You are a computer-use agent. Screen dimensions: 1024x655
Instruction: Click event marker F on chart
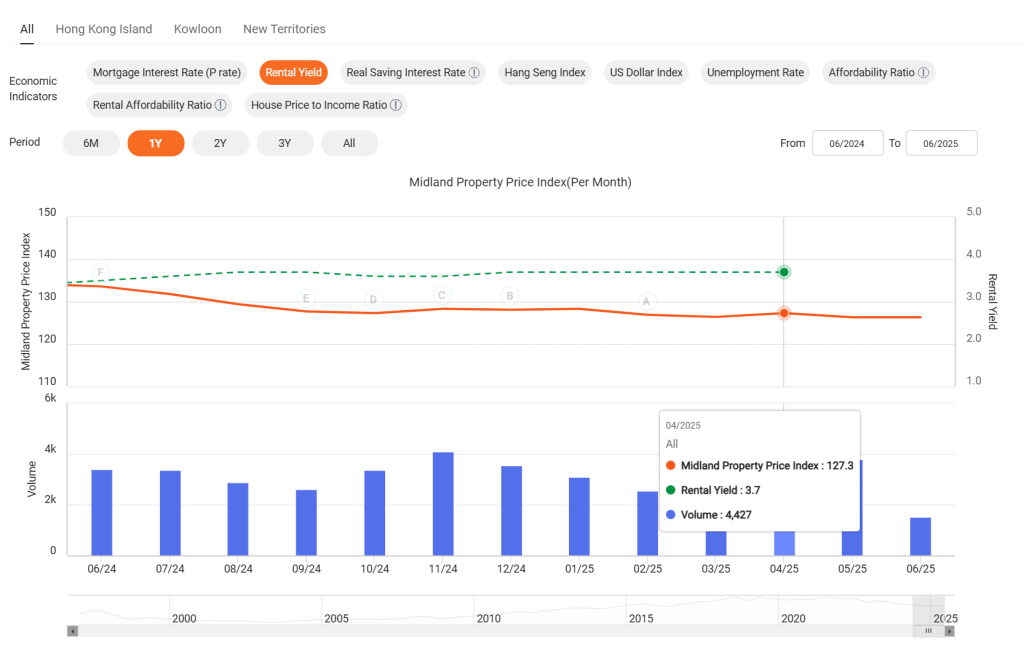point(101,272)
